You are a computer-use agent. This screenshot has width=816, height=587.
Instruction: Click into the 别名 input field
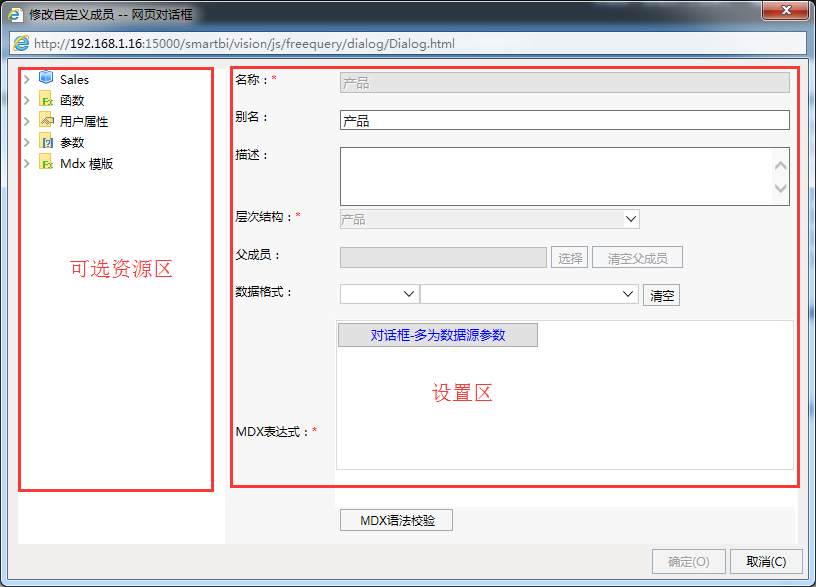click(565, 120)
